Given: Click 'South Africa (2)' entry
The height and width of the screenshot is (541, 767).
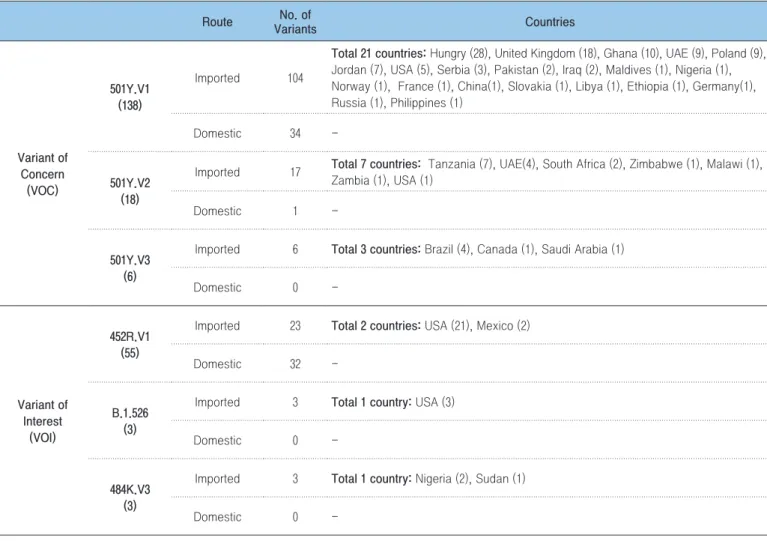Looking at the screenshot, I should click(583, 164).
